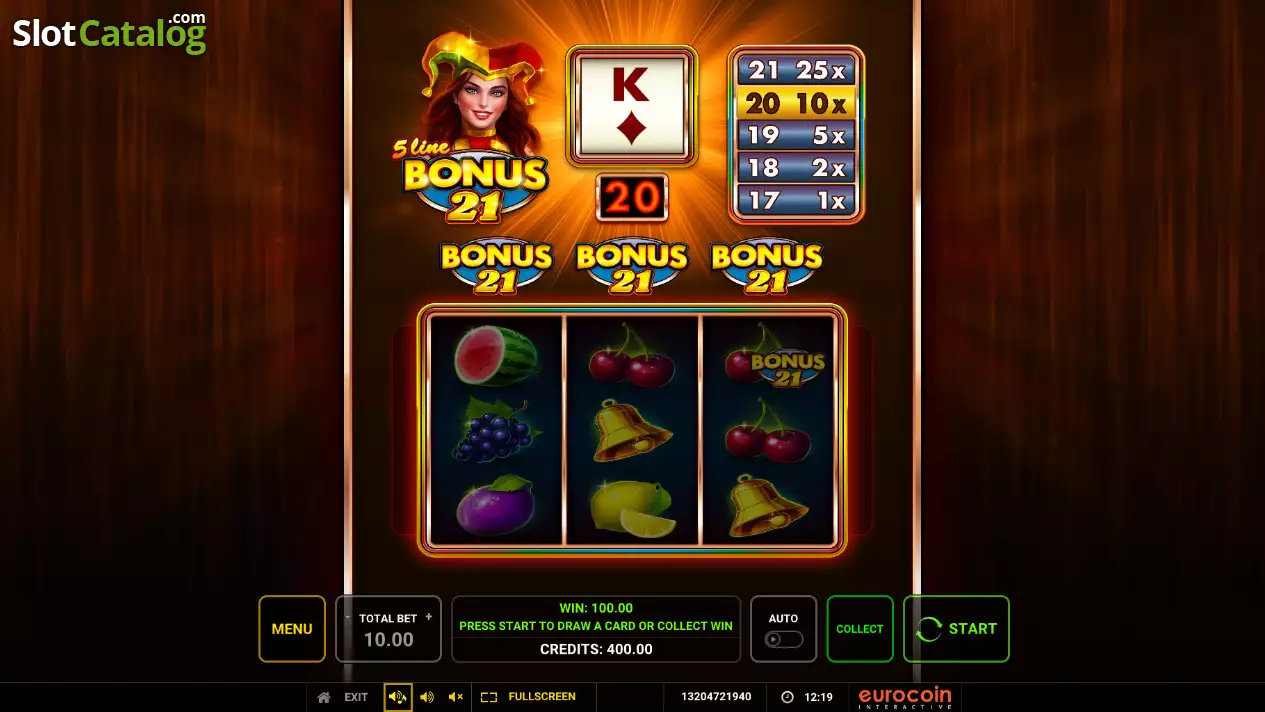Screen dimensions: 1265x712
Task: Click the Eurocoin Interactive logo
Action: click(x=905, y=697)
